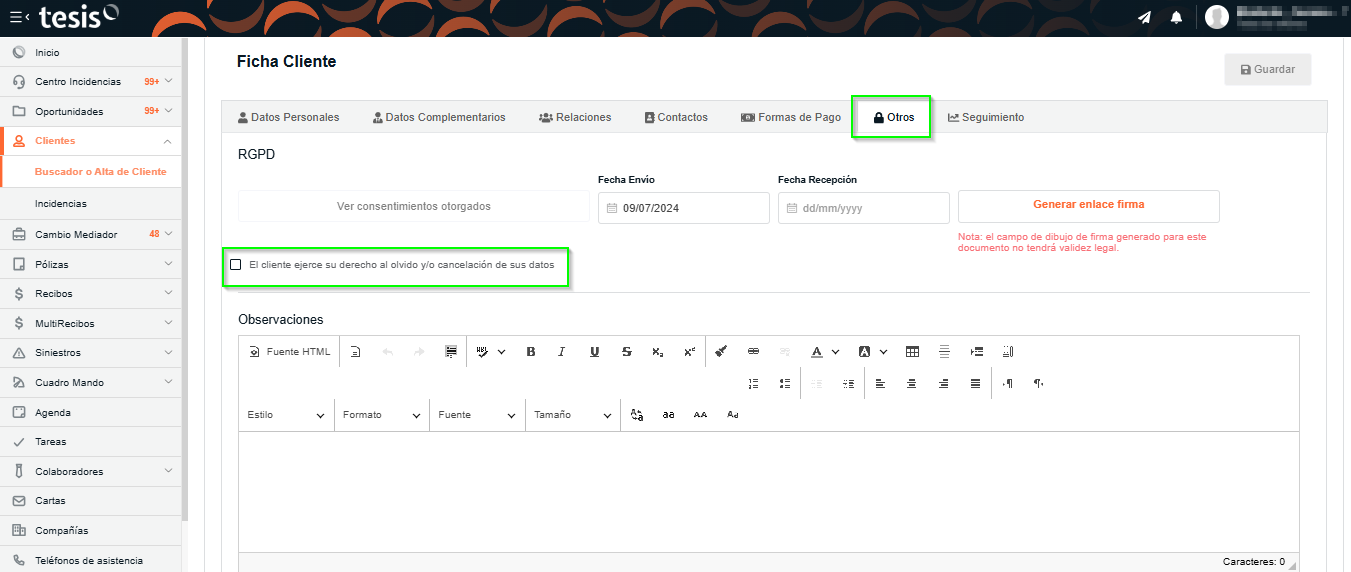The image size is (1351, 572).
Task: Insert a numbered list
Action: [x=754, y=384]
